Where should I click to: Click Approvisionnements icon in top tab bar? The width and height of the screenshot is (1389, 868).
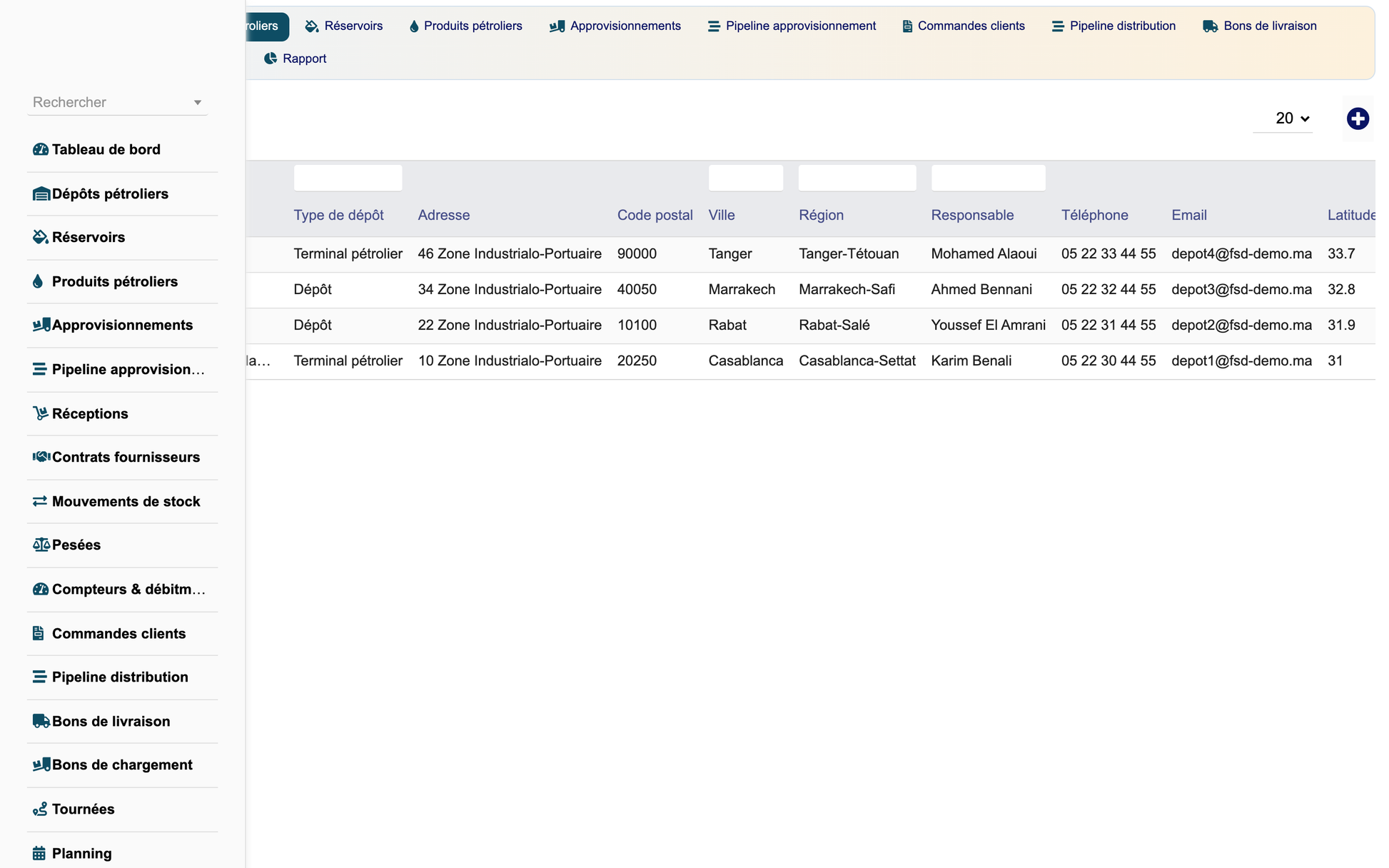click(557, 26)
